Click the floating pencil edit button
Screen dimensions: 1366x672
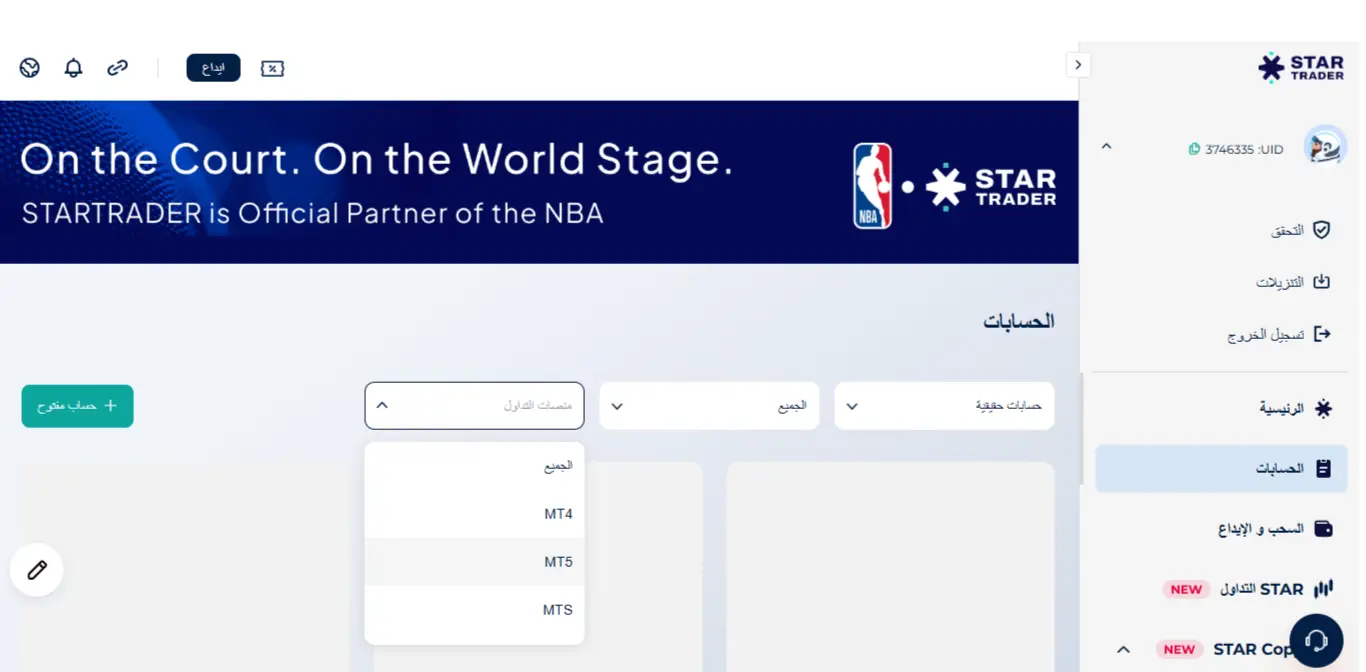(x=37, y=570)
